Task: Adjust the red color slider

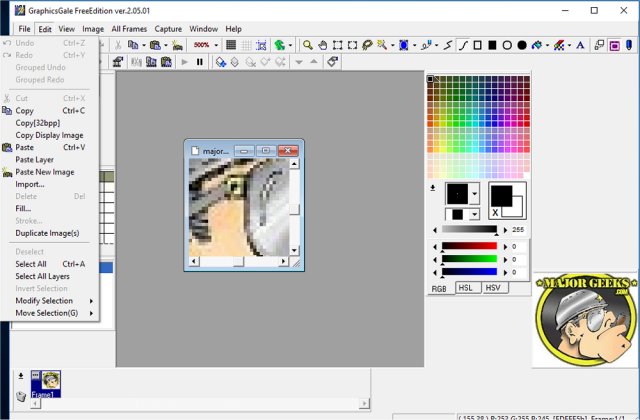Action: pos(468,246)
